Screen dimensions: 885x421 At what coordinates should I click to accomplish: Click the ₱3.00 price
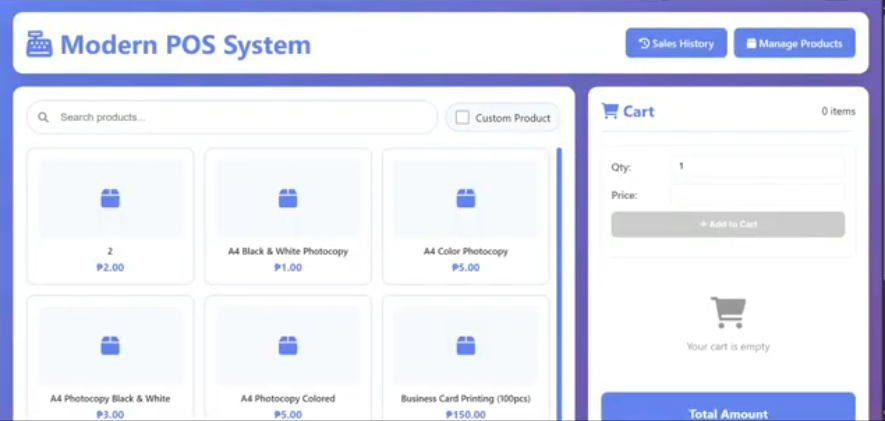click(x=110, y=415)
